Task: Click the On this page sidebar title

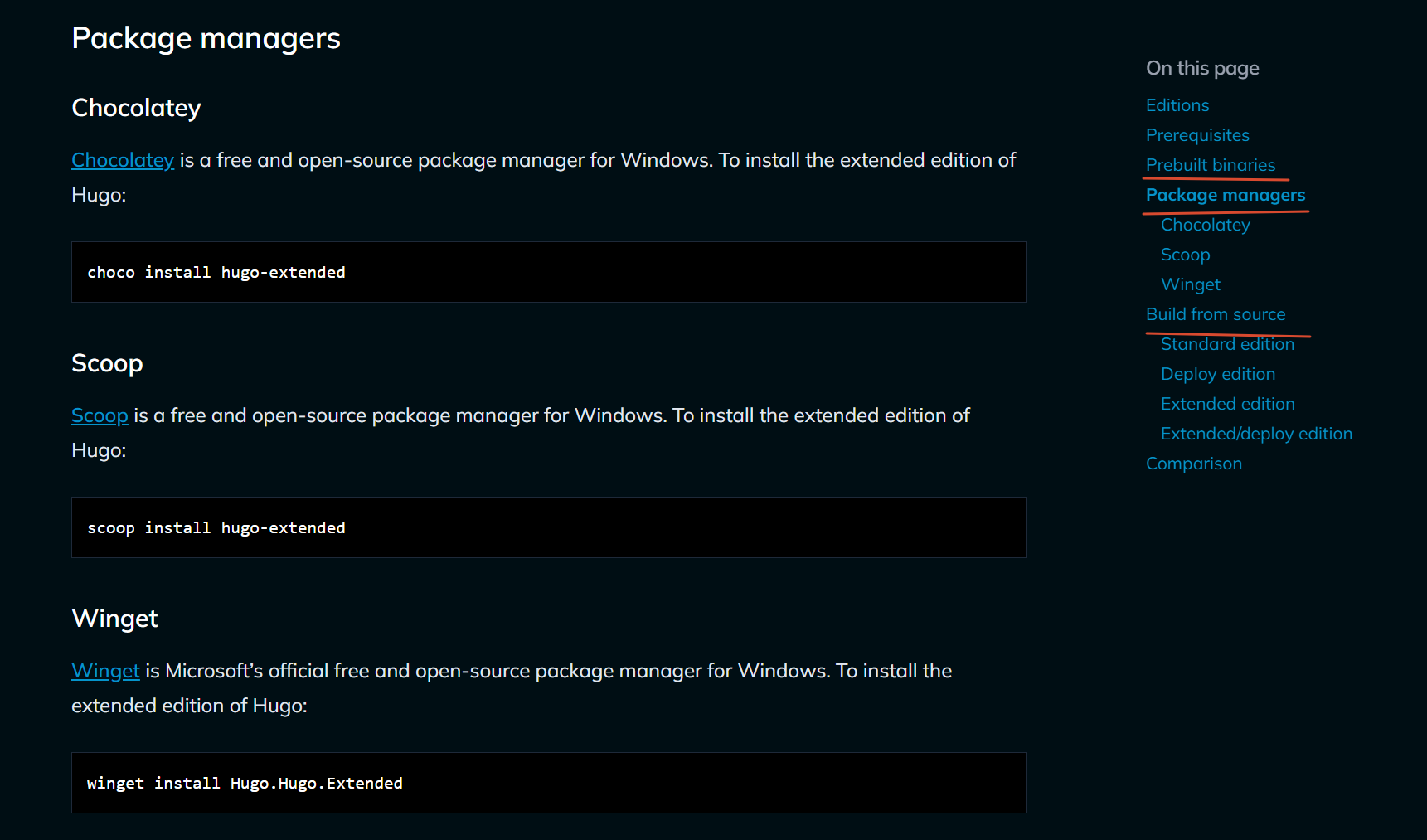Action: [x=1202, y=68]
